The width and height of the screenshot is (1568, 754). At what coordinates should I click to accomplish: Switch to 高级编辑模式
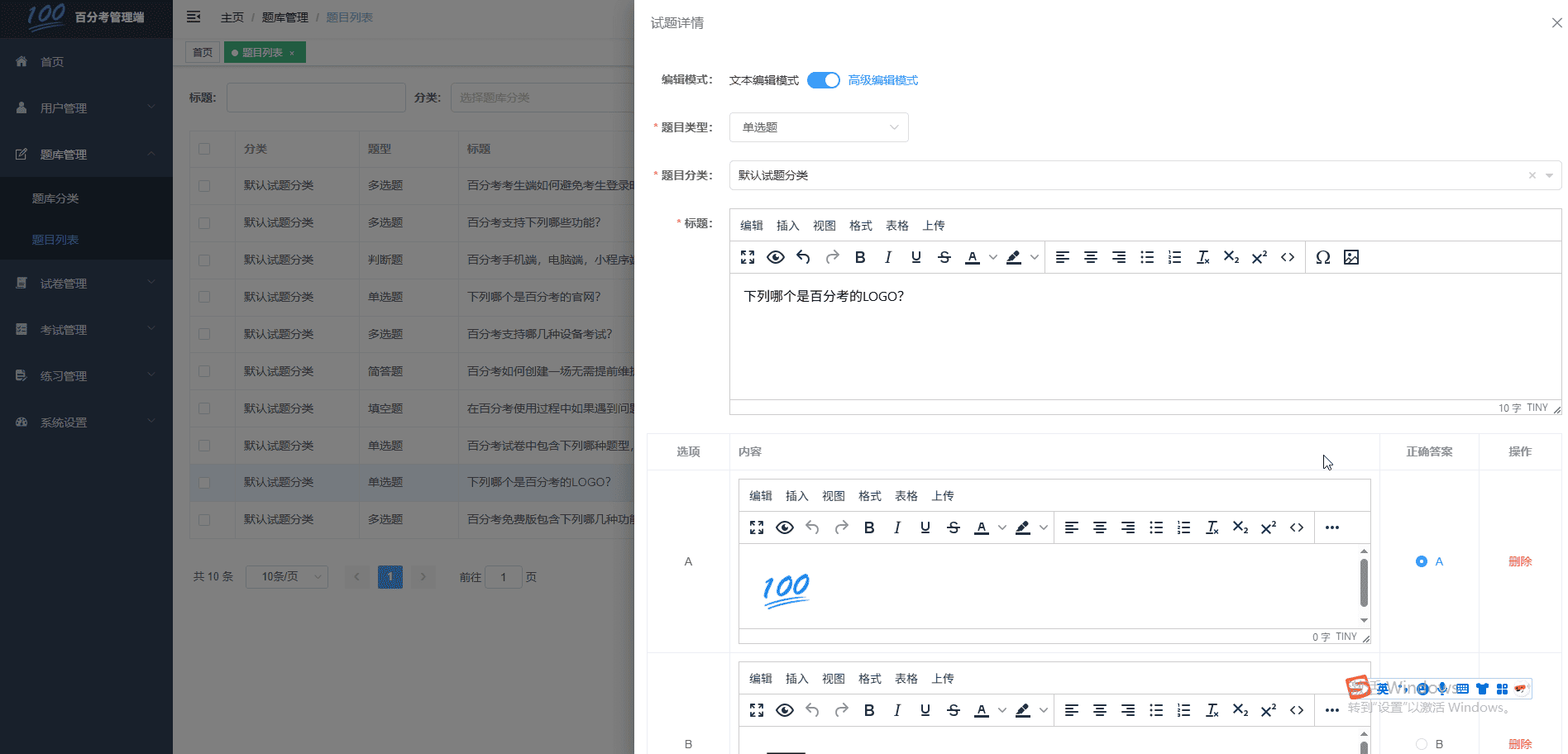pos(882,80)
